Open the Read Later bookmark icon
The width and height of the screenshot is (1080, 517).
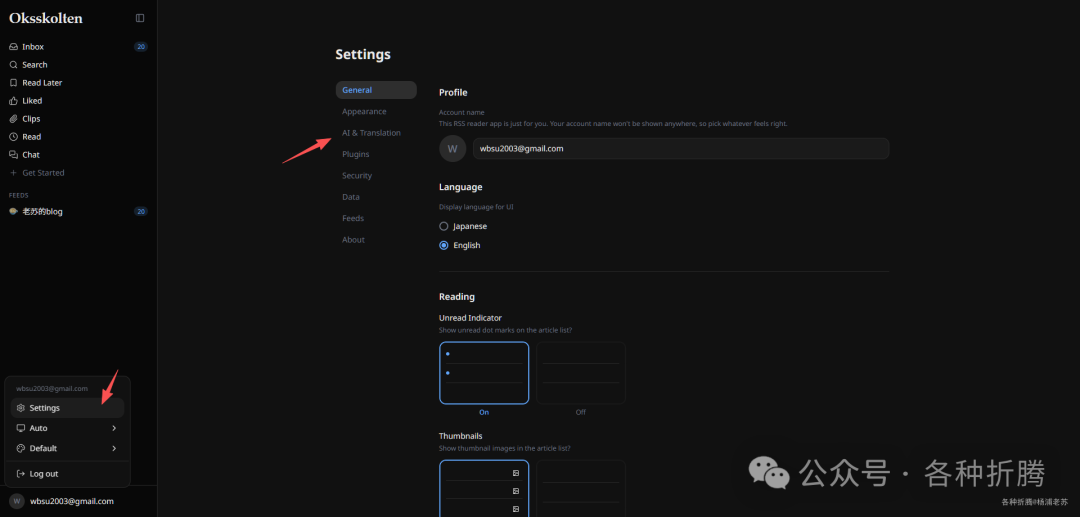click(x=13, y=83)
